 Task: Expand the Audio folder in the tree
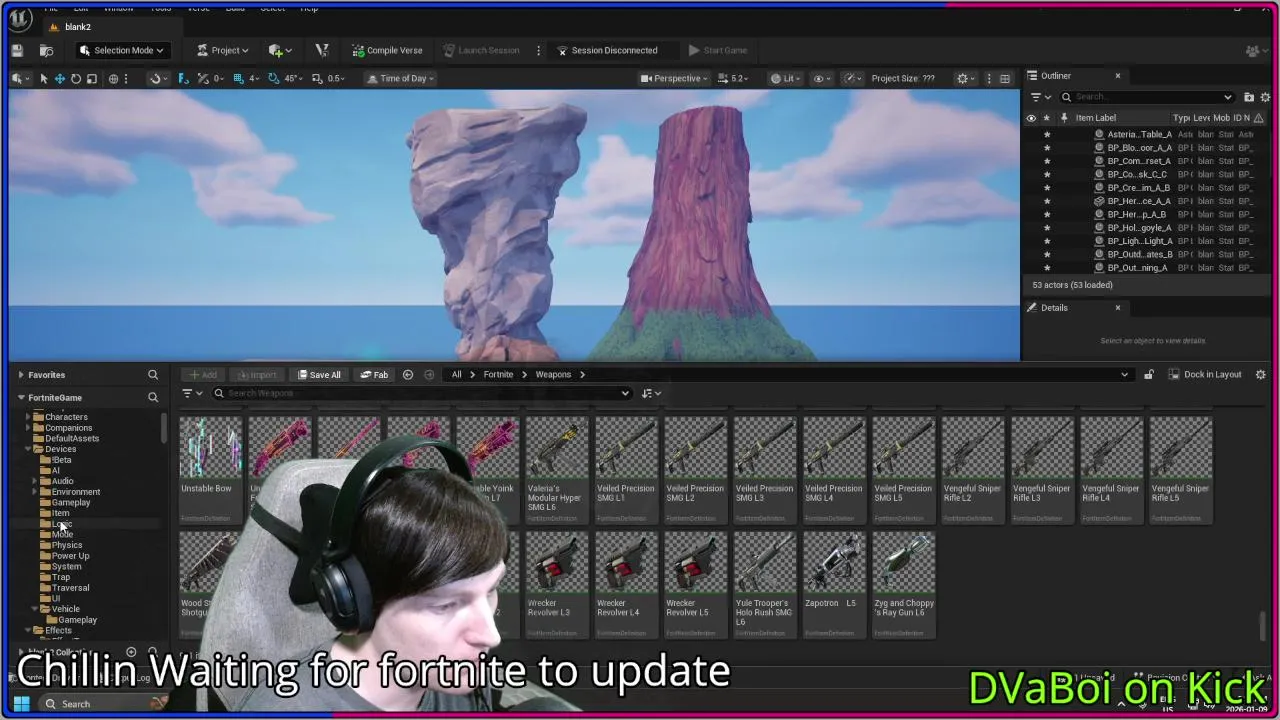[x=34, y=481]
